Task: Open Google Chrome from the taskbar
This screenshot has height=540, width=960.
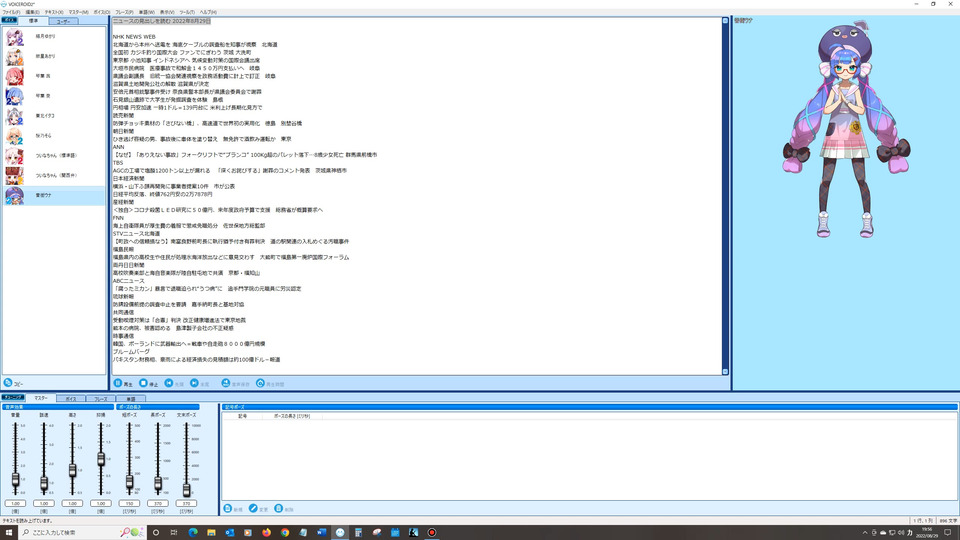Action: [285, 533]
